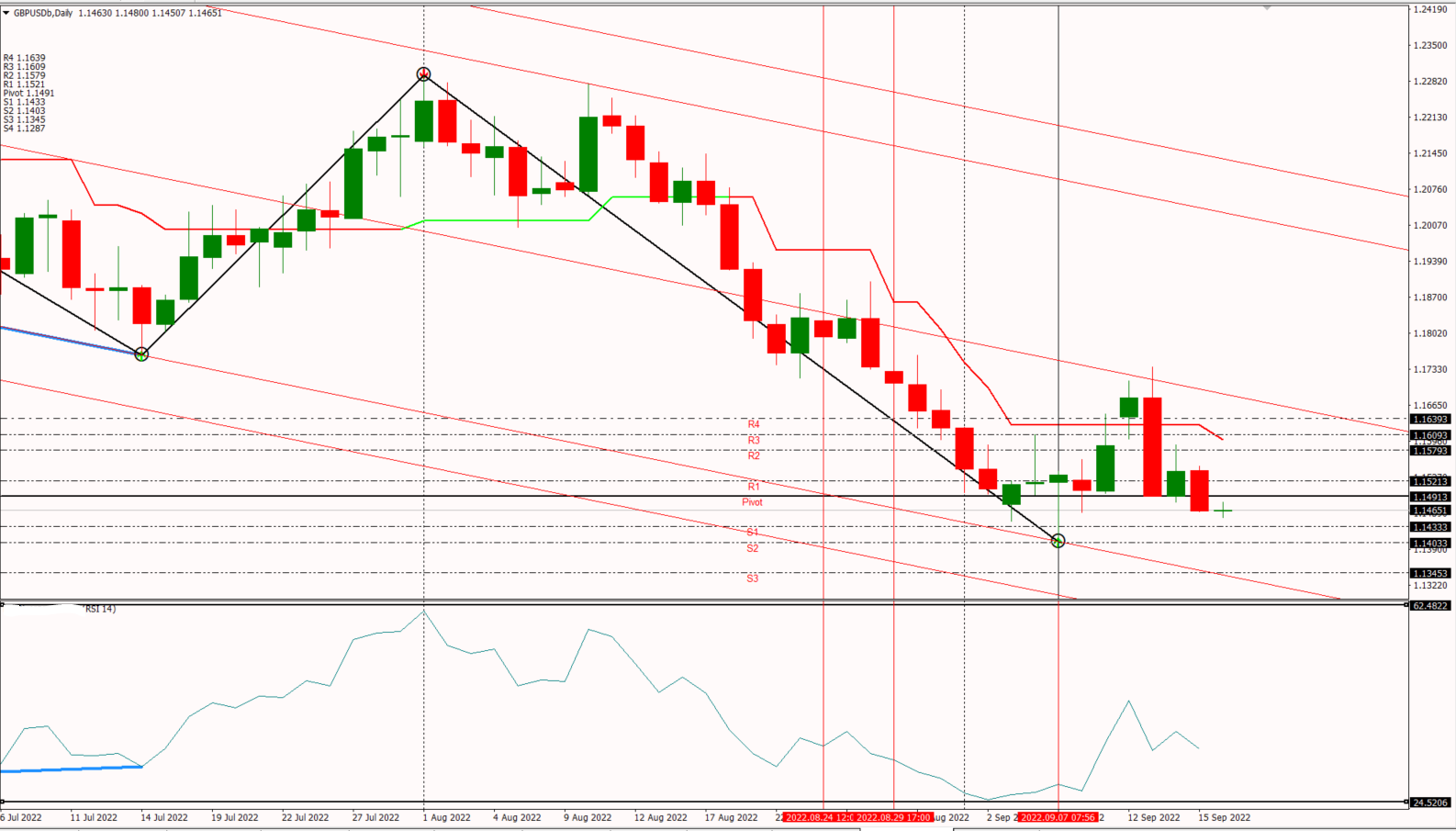Click the 1.13453 price tag on the scale
The height and width of the screenshot is (831, 1456).
tap(1430, 573)
